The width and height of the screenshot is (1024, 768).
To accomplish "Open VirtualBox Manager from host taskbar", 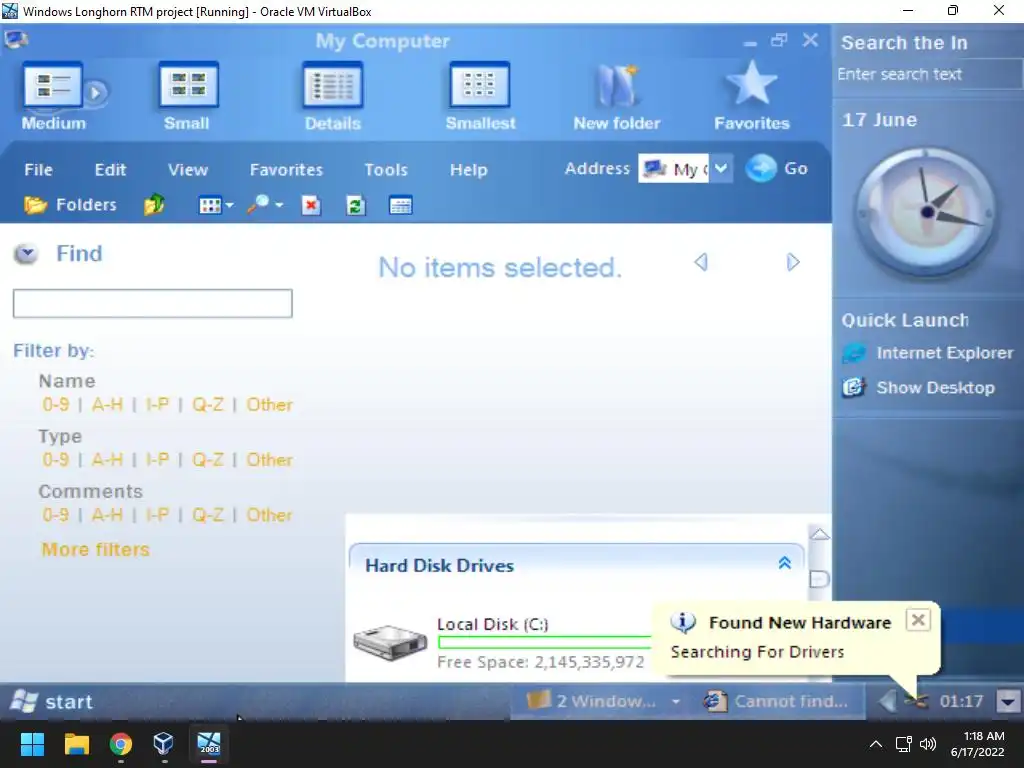I will click(x=163, y=744).
